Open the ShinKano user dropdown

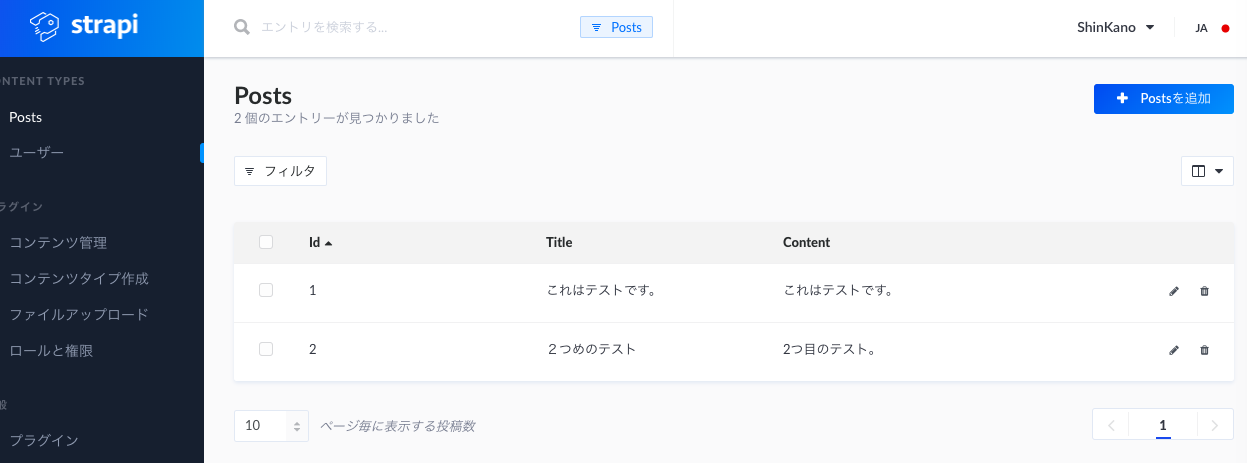(x=1116, y=28)
